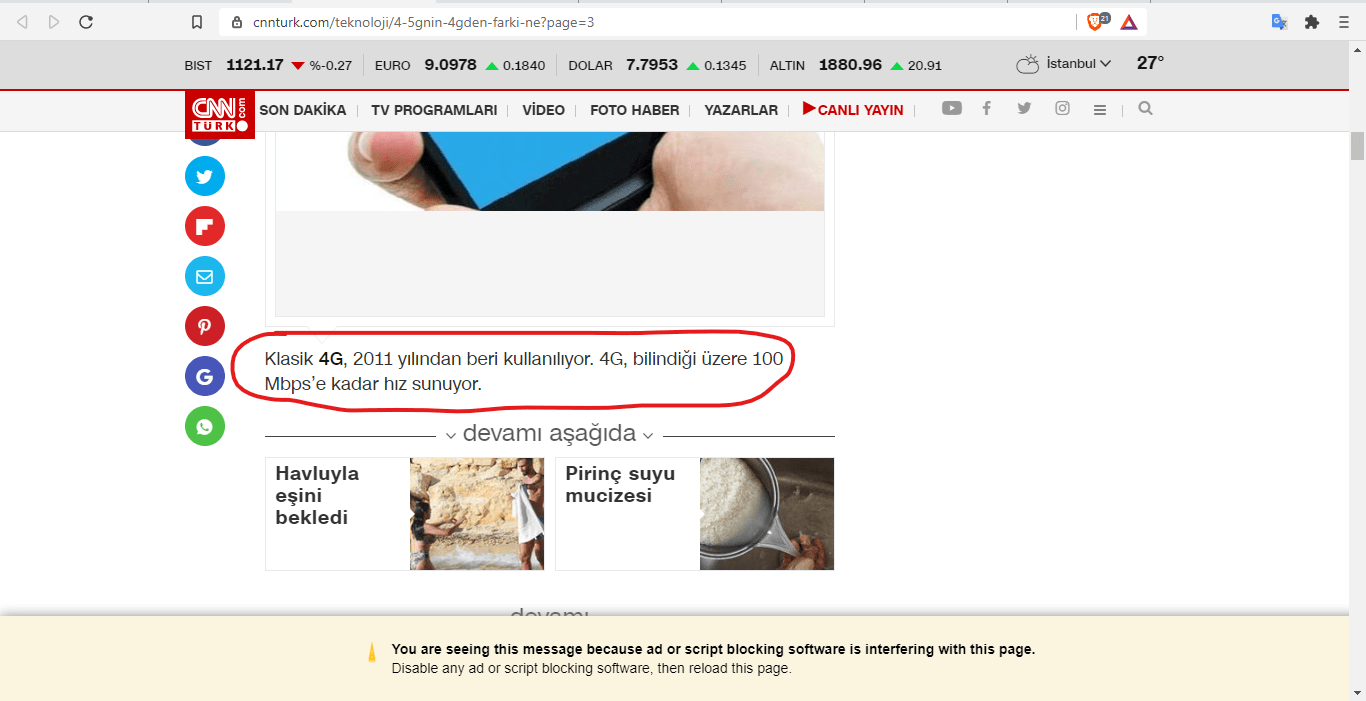The width and height of the screenshot is (1366, 701).
Task: Open the VİDEO menu item
Action: tap(543, 110)
